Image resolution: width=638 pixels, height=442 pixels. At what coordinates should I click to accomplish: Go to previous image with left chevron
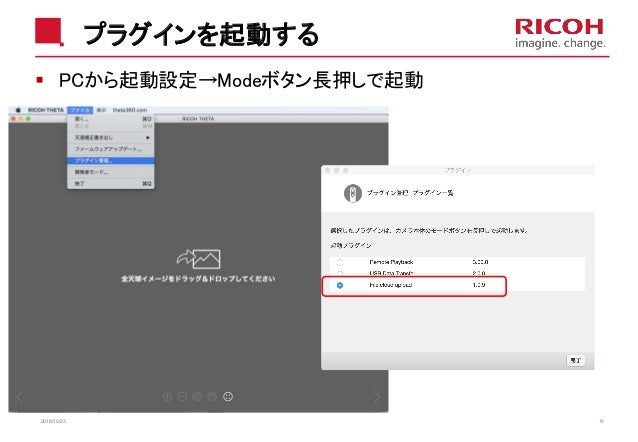tap(20, 396)
